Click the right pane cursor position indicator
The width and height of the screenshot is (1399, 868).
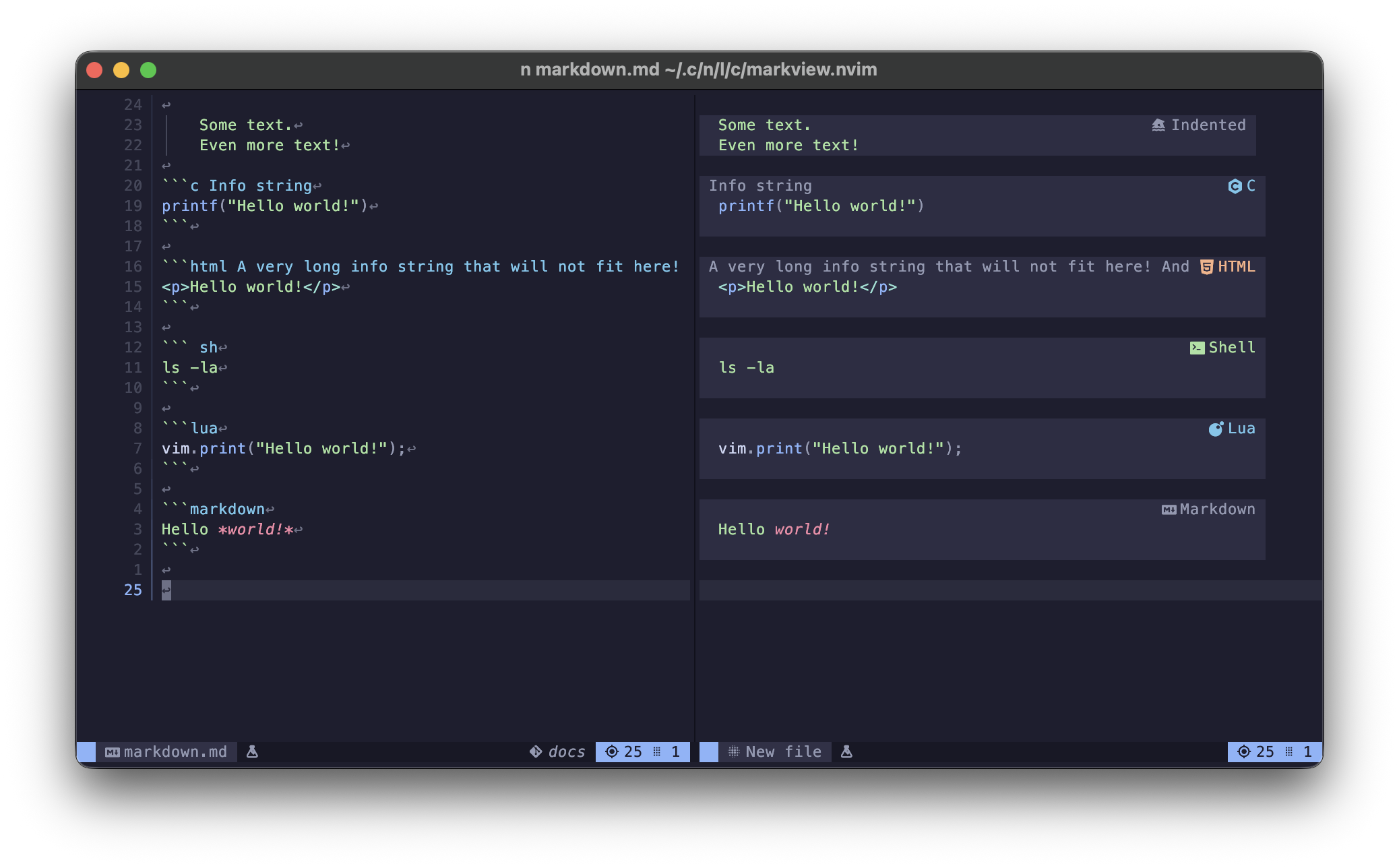coord(1274,751)
